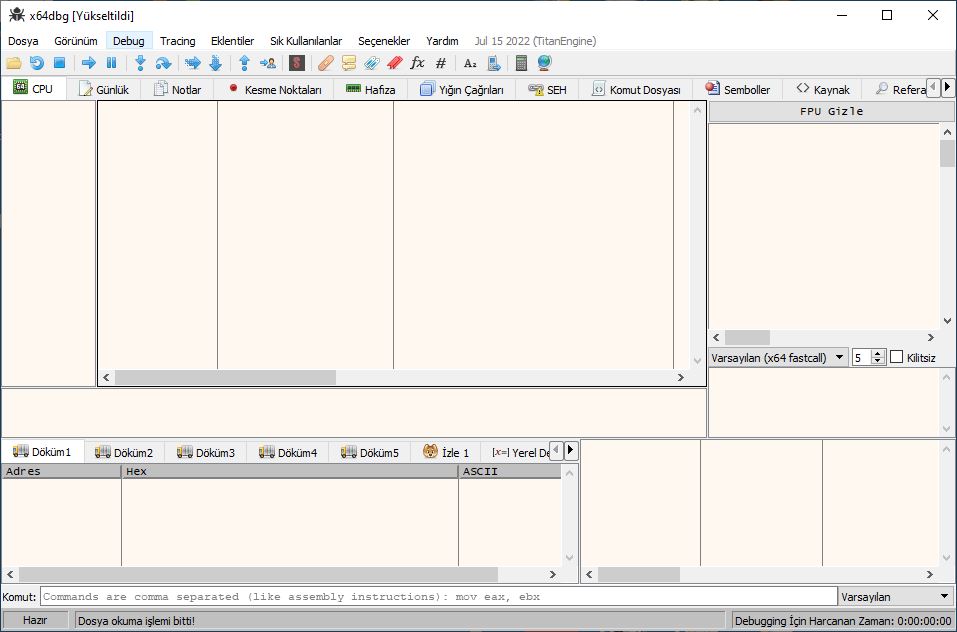Click the Run to user code icon

[267, 63]
